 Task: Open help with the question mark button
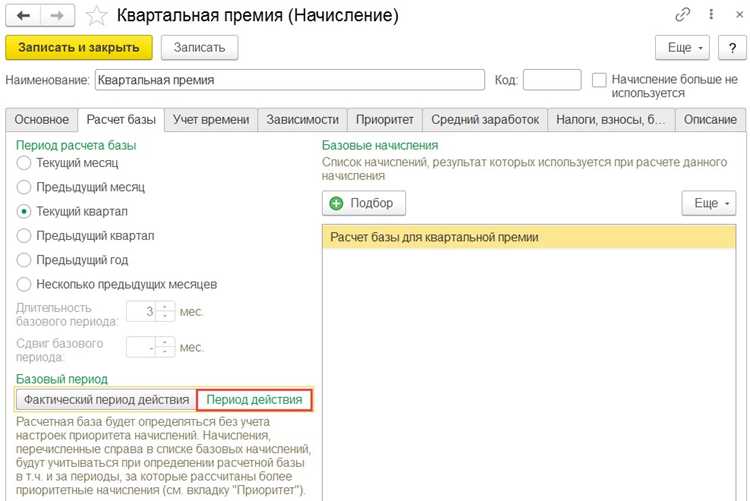tap(732, 47)
